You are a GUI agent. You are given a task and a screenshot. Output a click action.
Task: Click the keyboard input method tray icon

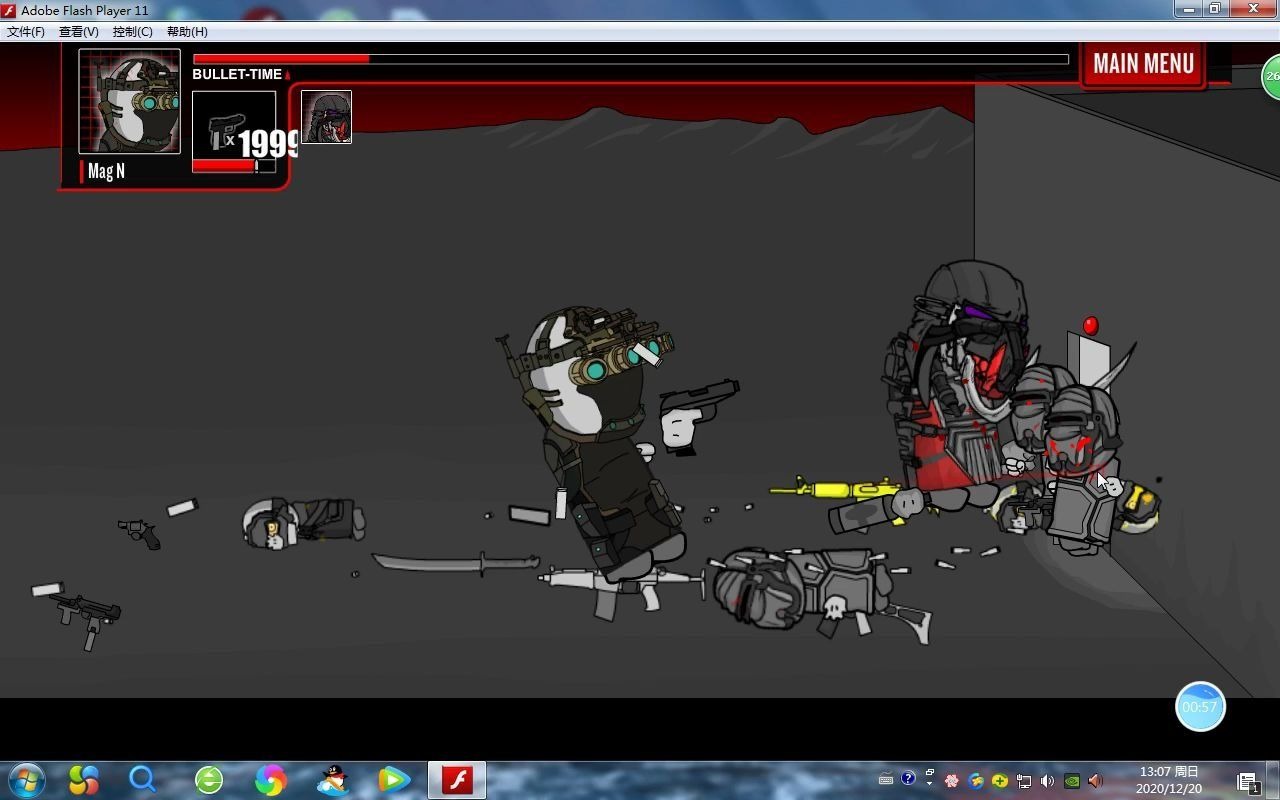click(886, 780)
